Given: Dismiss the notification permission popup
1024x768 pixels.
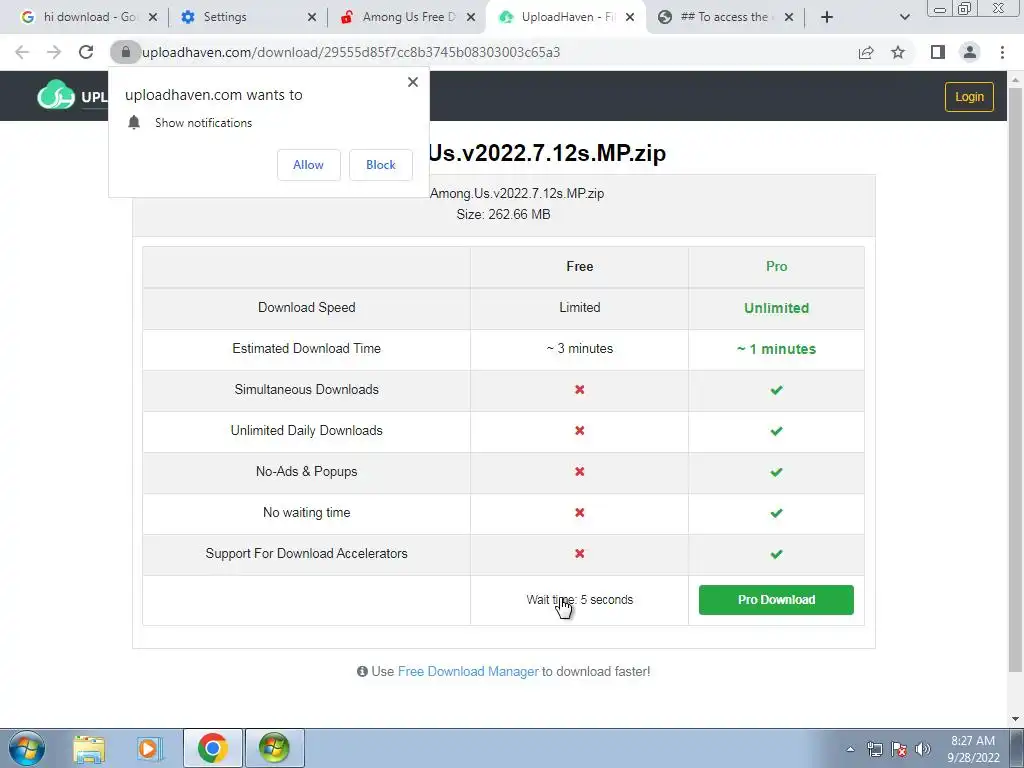Looking at the screenshot, I should (413, 82).
